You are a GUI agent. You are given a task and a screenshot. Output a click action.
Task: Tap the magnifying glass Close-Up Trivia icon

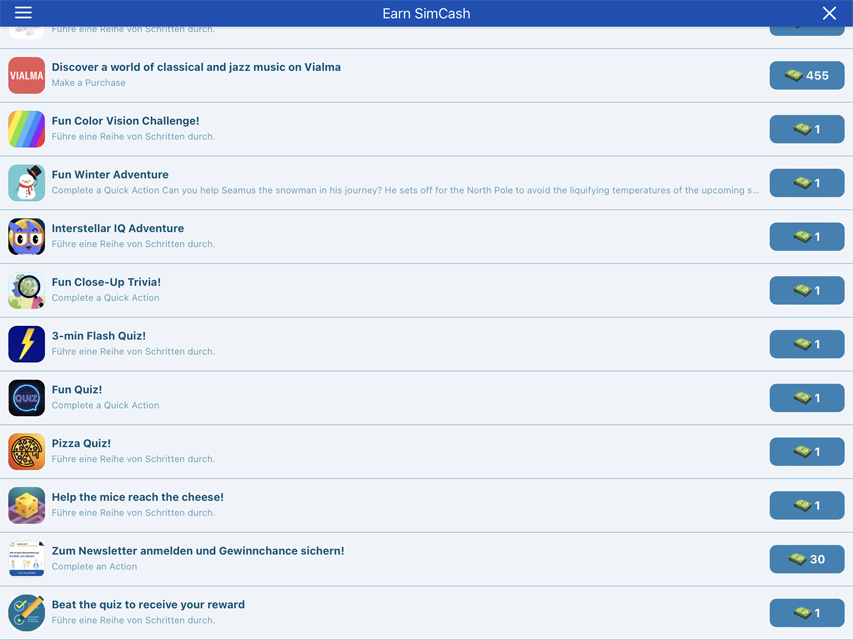point(27,291)
